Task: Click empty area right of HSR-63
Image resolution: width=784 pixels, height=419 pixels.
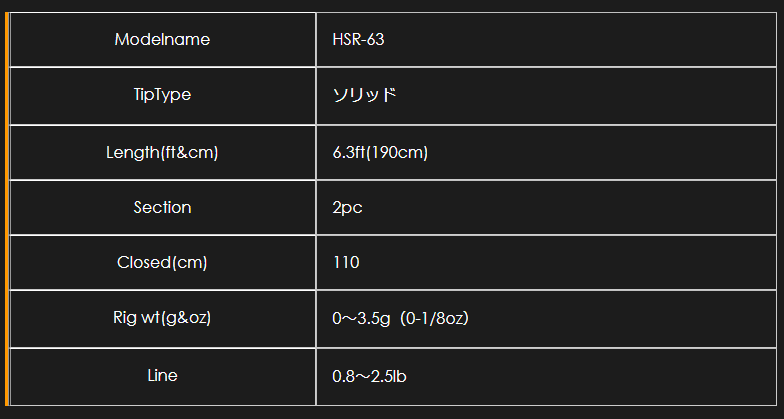Action: pos(580,40)
